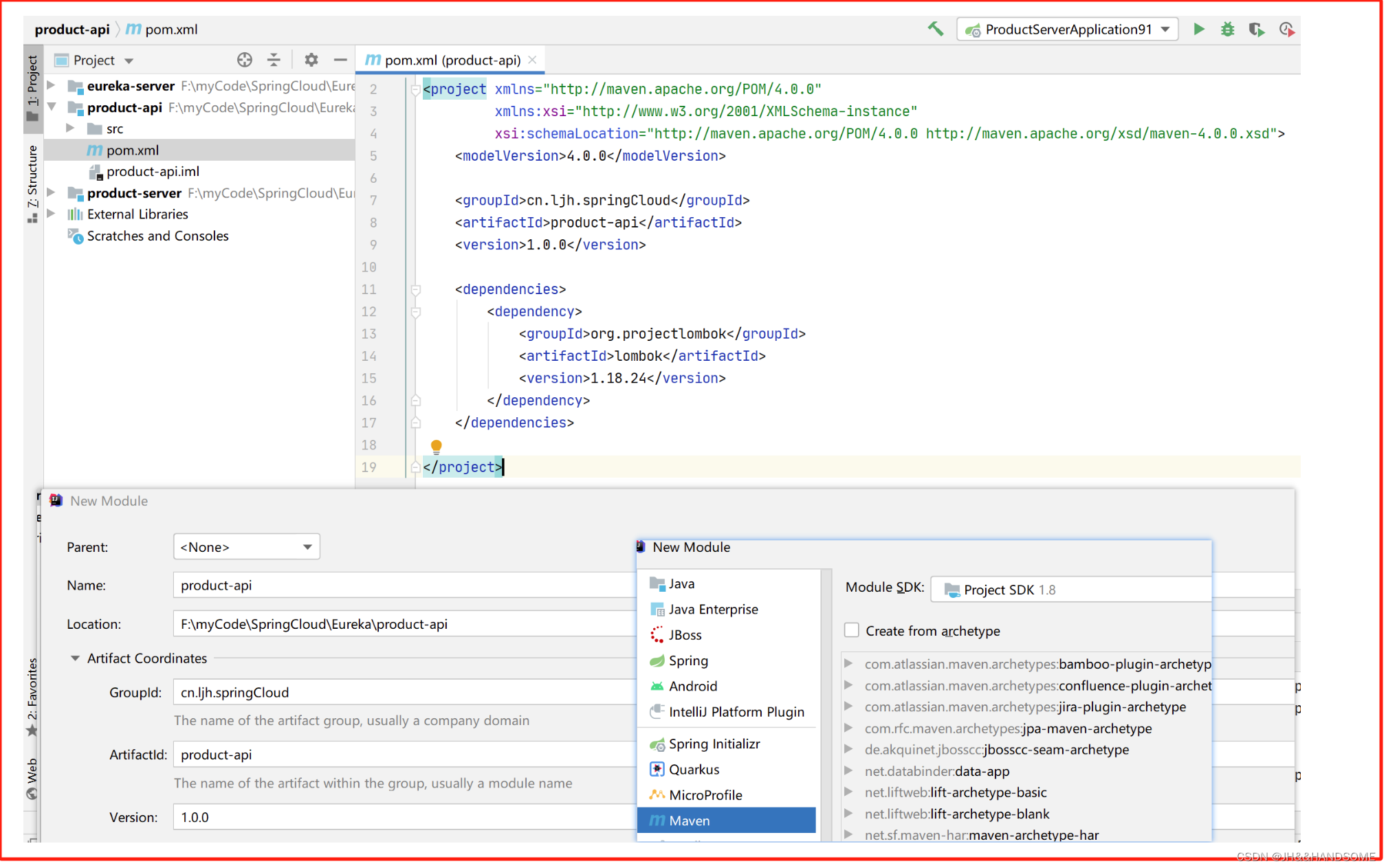Collapse the product-api tree node

click(x=52, y=107)
